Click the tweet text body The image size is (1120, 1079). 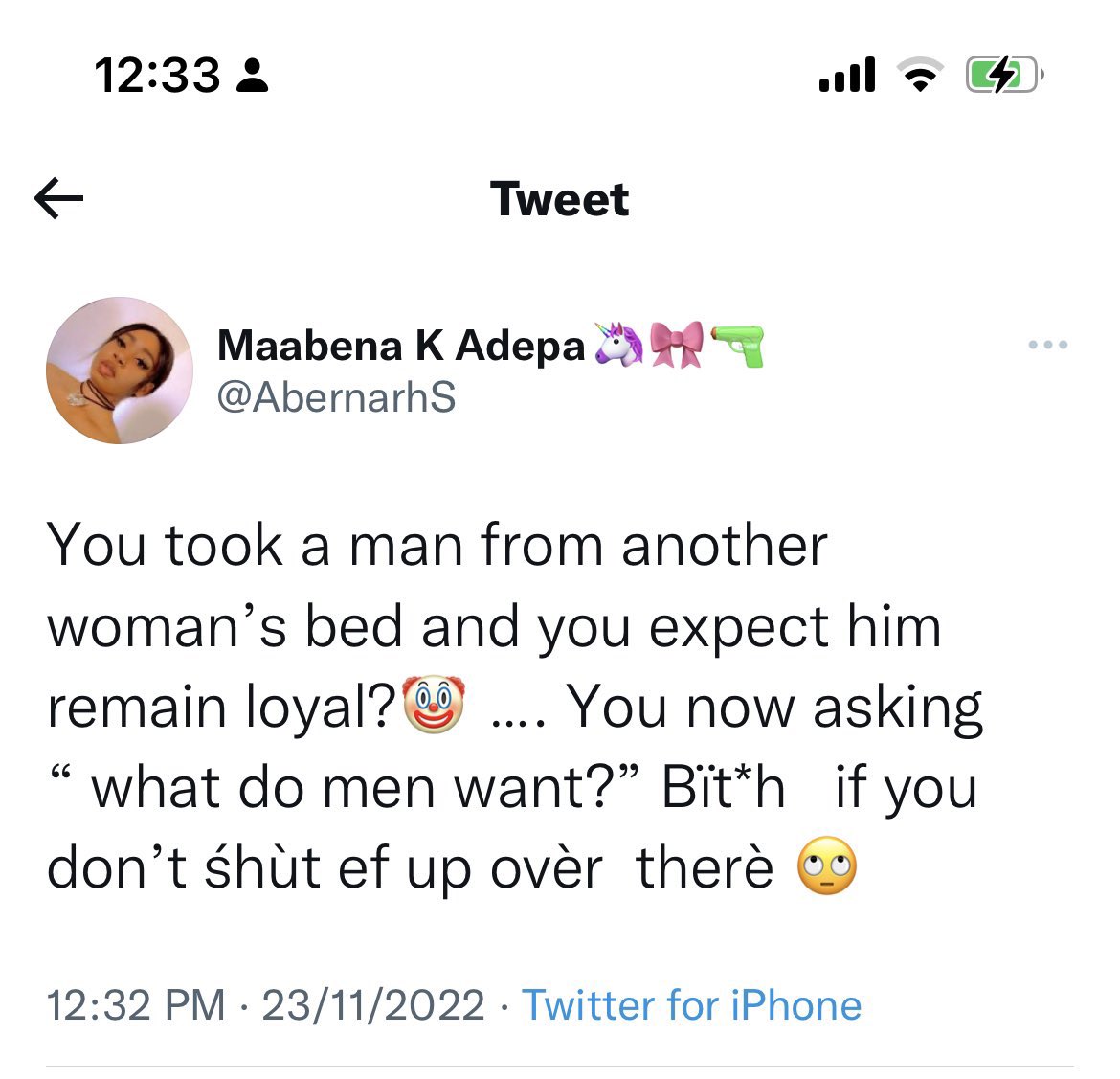tap(514, 706)
